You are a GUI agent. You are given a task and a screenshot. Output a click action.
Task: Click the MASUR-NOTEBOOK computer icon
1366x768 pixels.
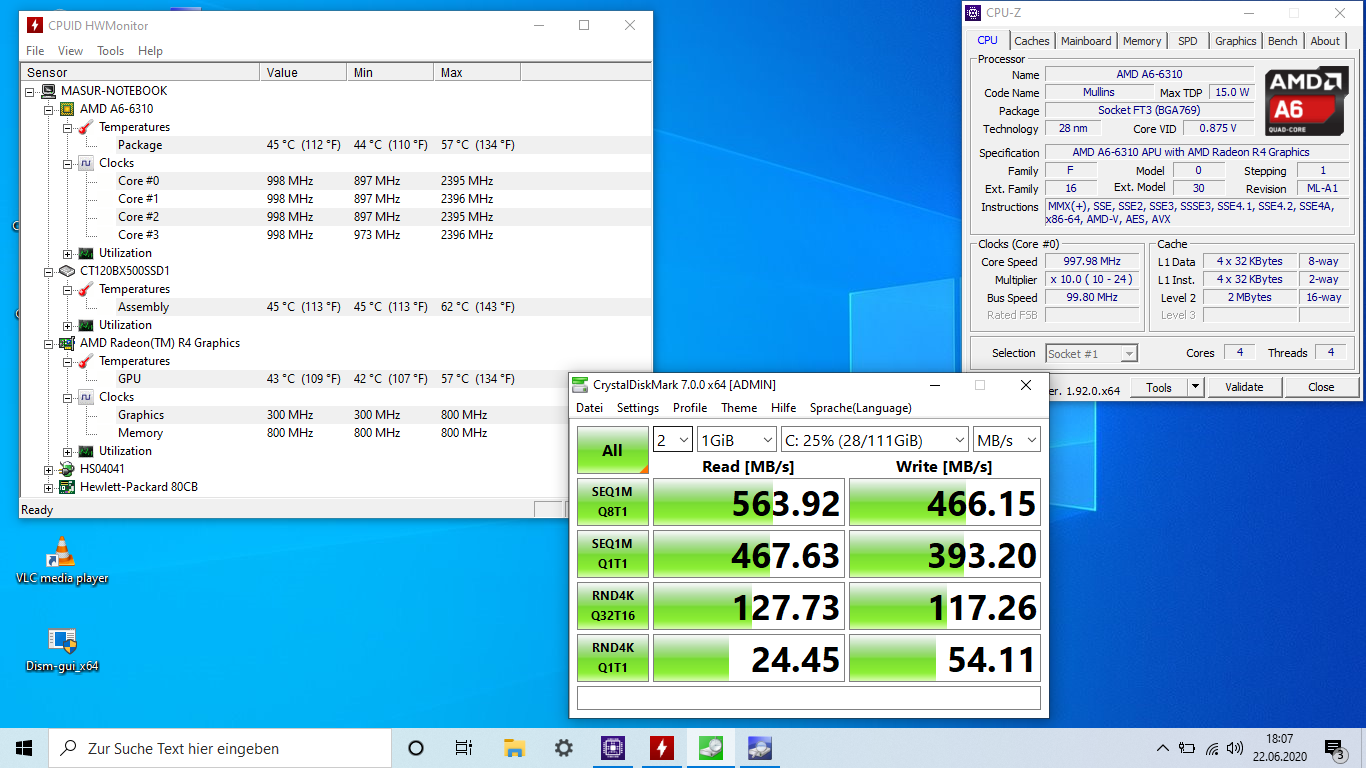coord(48,91)
